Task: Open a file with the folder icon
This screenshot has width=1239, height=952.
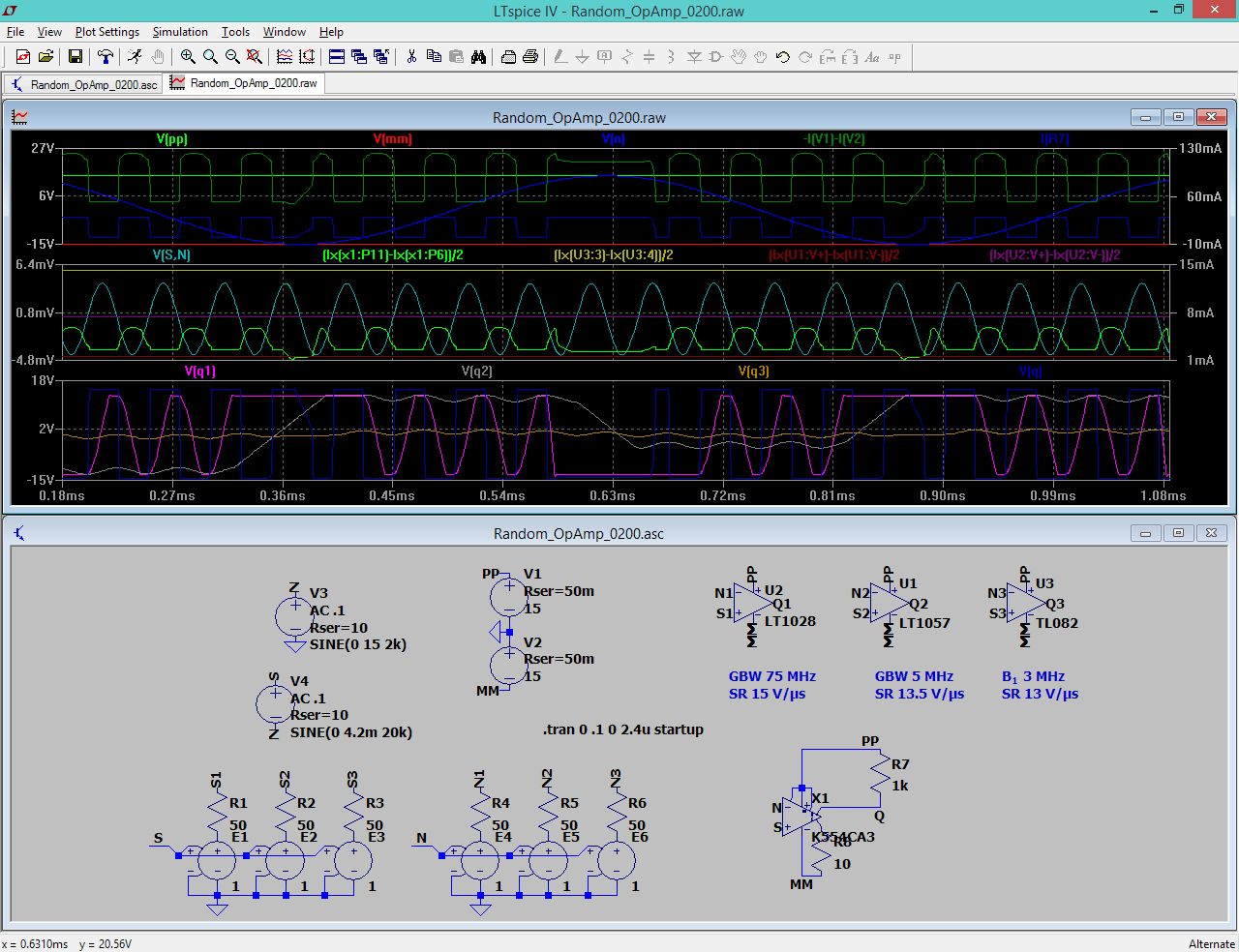Action: click(45, 57)
